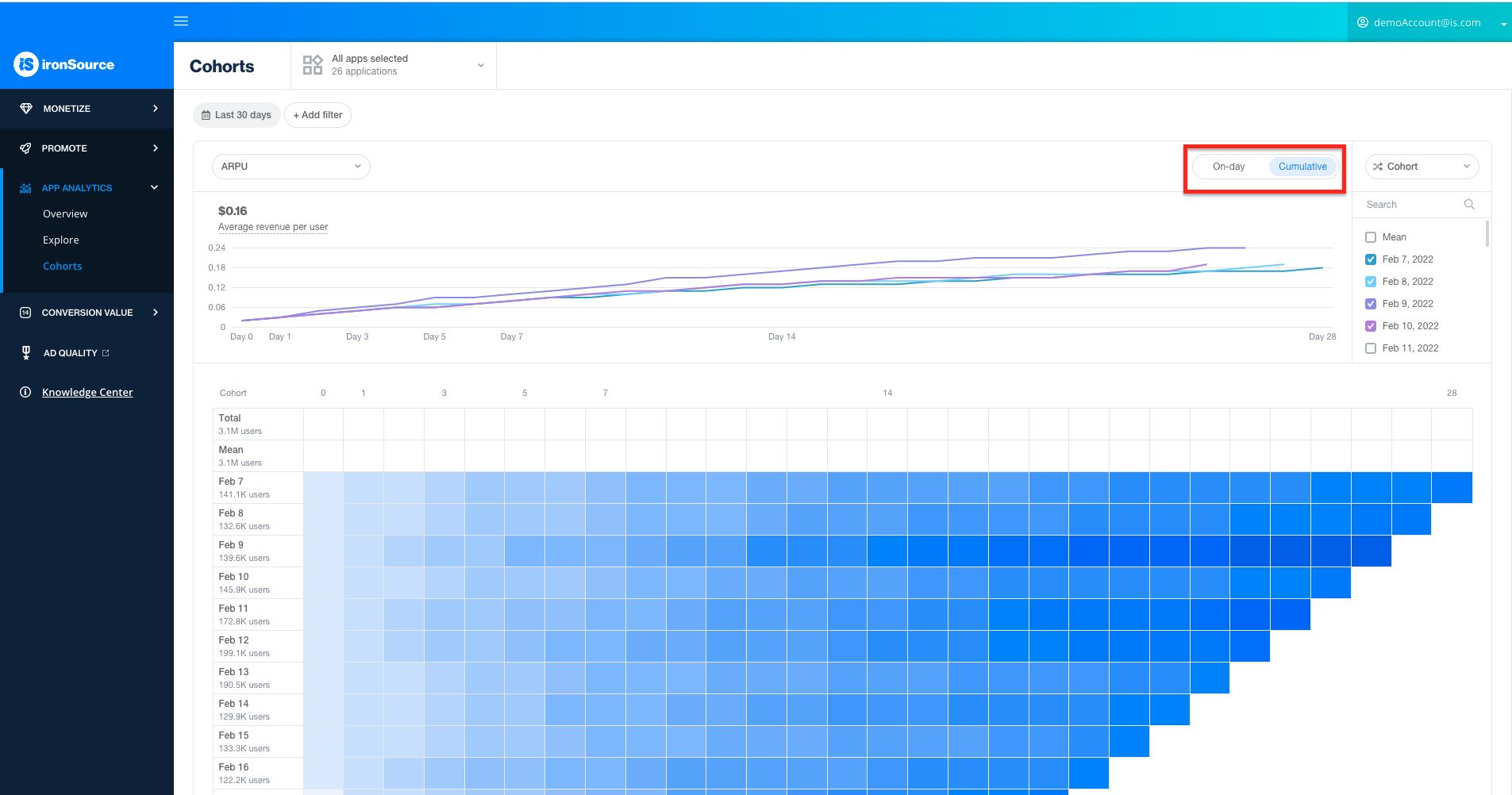Click the Feb 16 day 0 heatmap cell

coord(323,773)
